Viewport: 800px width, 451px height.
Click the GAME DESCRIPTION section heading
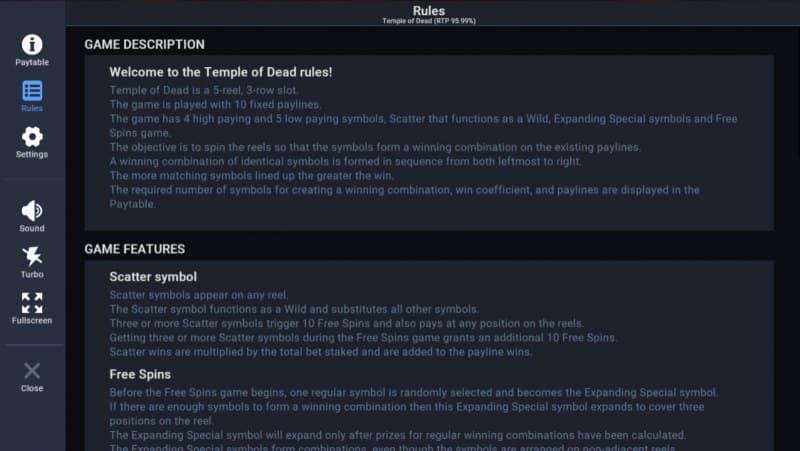click(144, 45)
